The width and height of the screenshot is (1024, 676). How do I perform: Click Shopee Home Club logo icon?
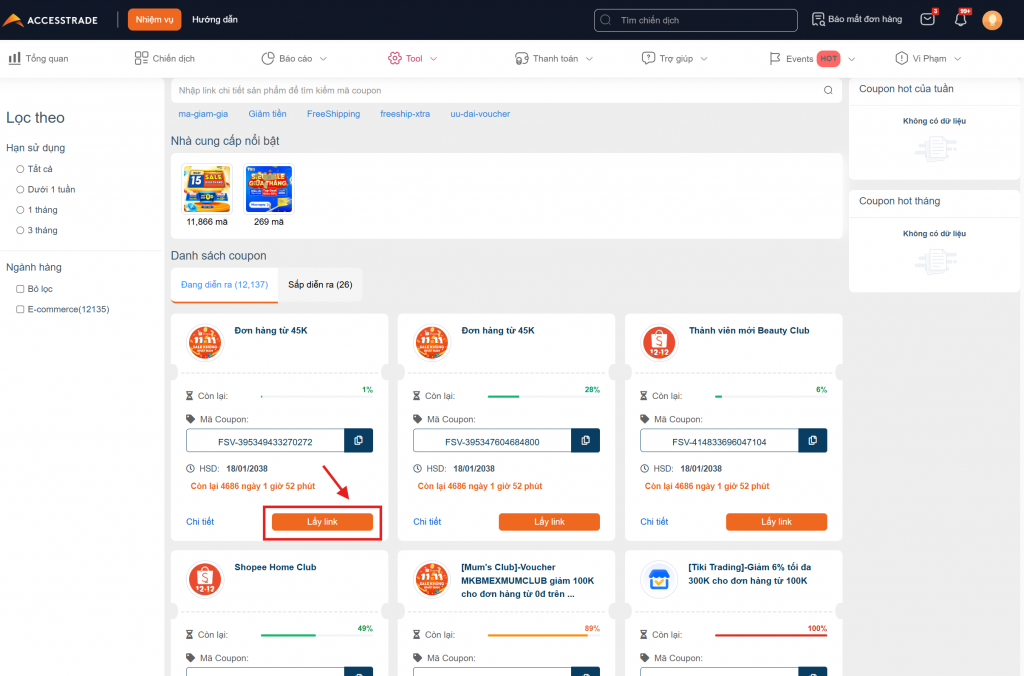click(x=205, y=579)
